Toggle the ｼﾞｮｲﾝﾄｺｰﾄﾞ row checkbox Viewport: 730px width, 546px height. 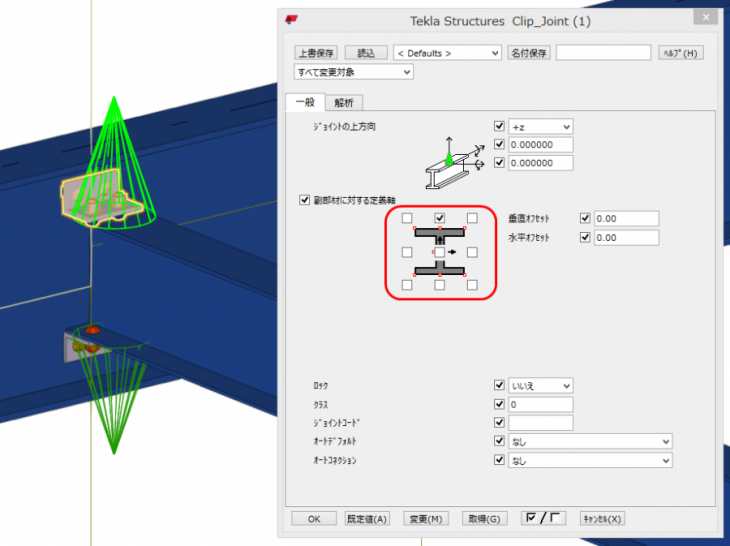(x=499, y=422)
